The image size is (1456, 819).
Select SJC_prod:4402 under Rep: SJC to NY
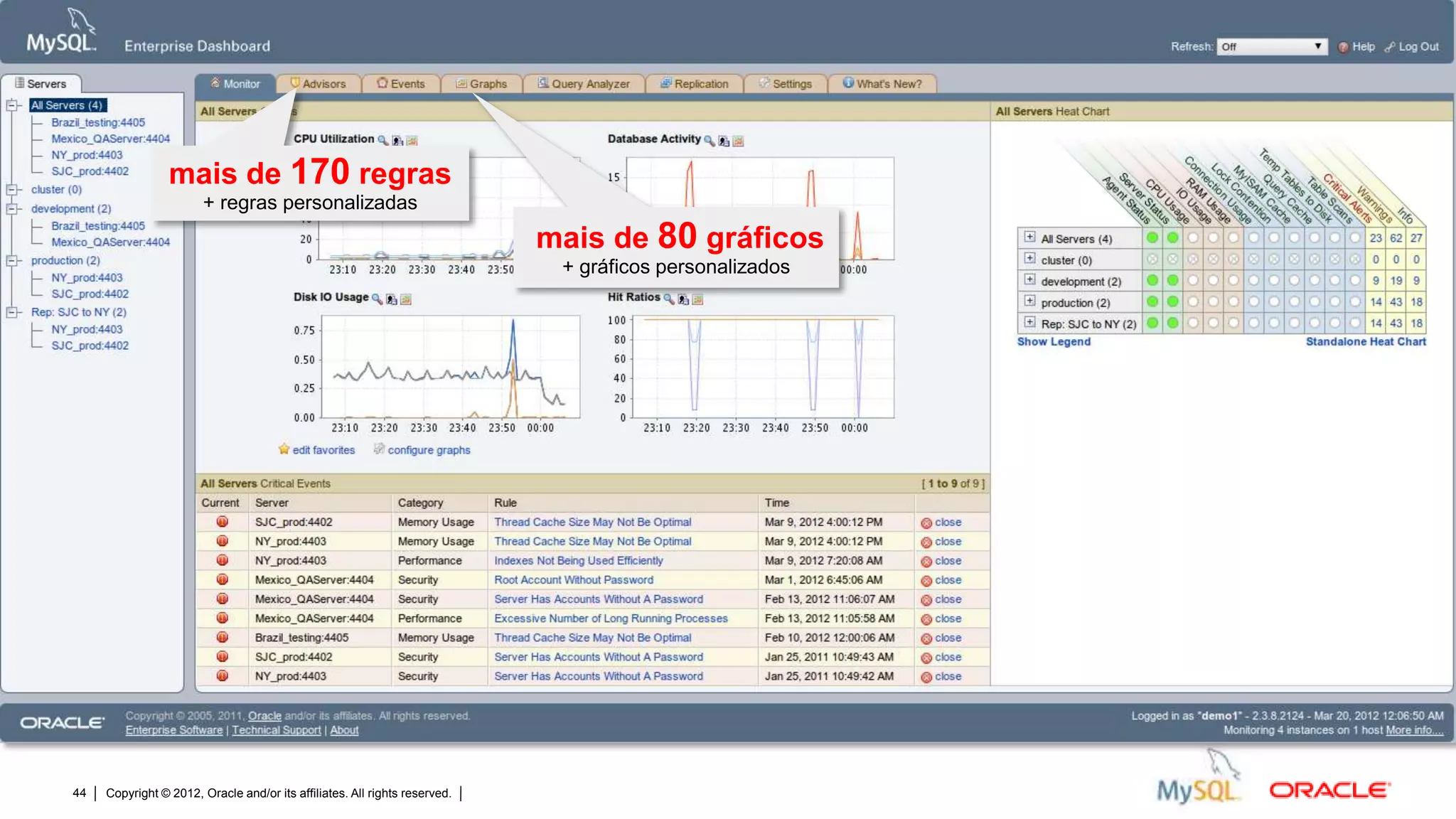[90, 346]
